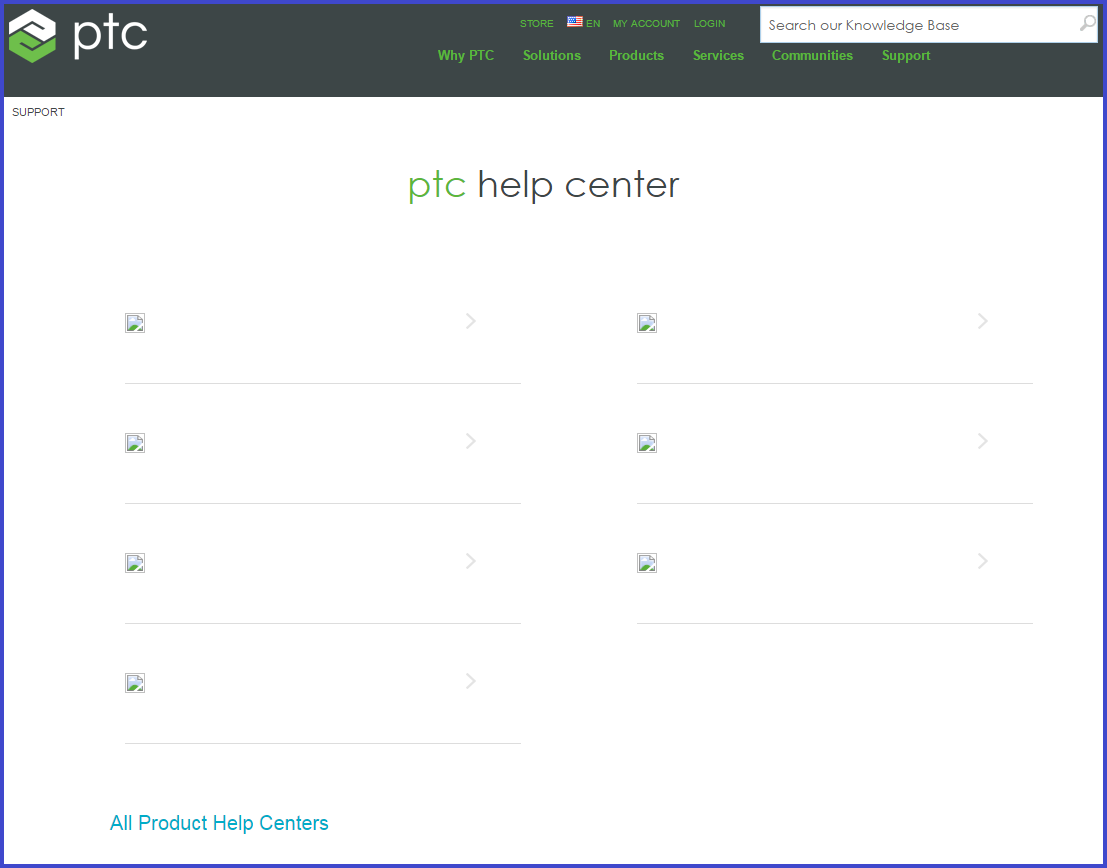Viewport: 1107px width, 868px height.
Task: Click the chevron in the second left card
Action: (x=471, y=441)
